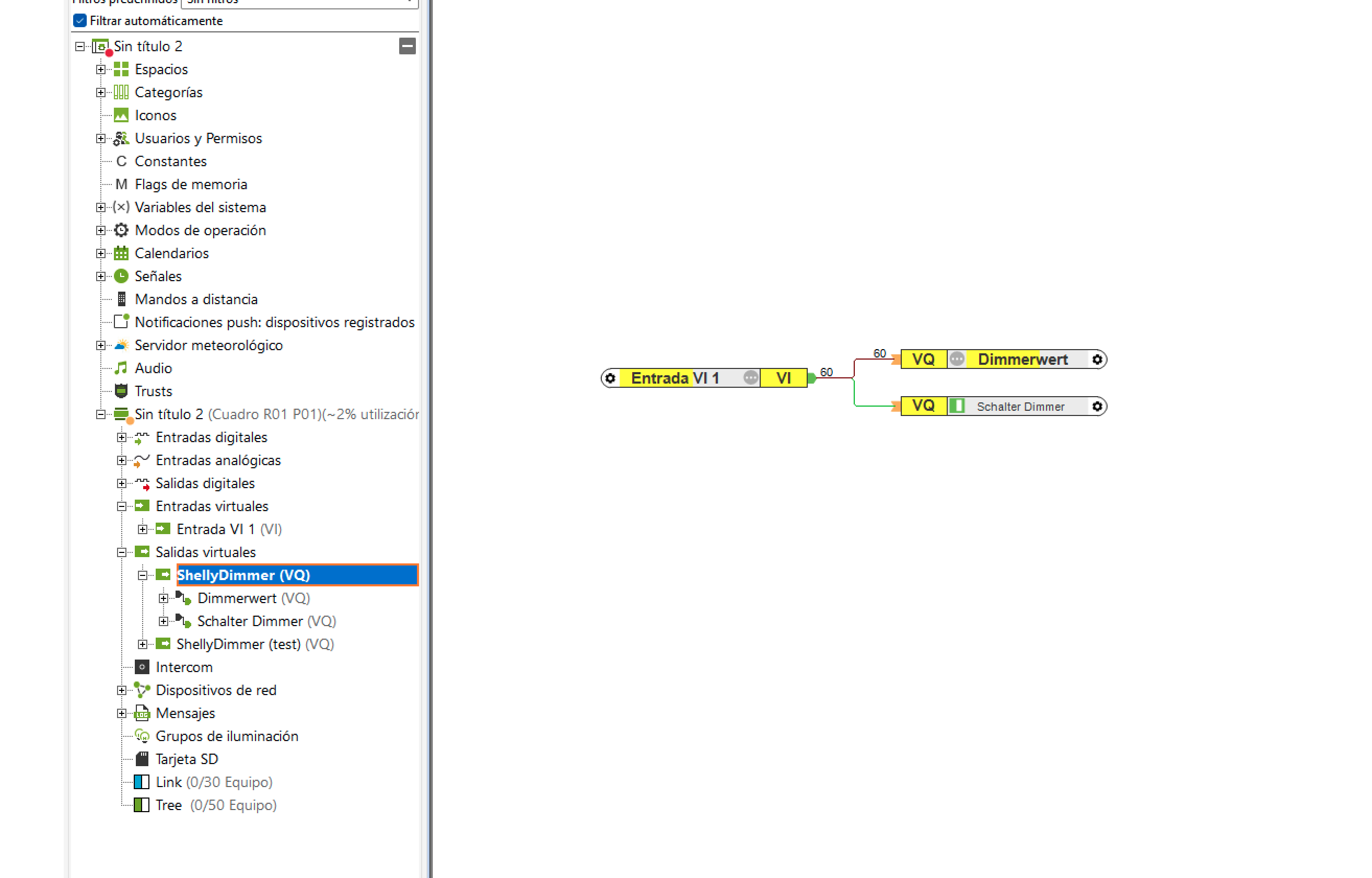1372x878 pixels.
Task: Expand Servidor meteorológico node
Action: (x=101, y=345)
